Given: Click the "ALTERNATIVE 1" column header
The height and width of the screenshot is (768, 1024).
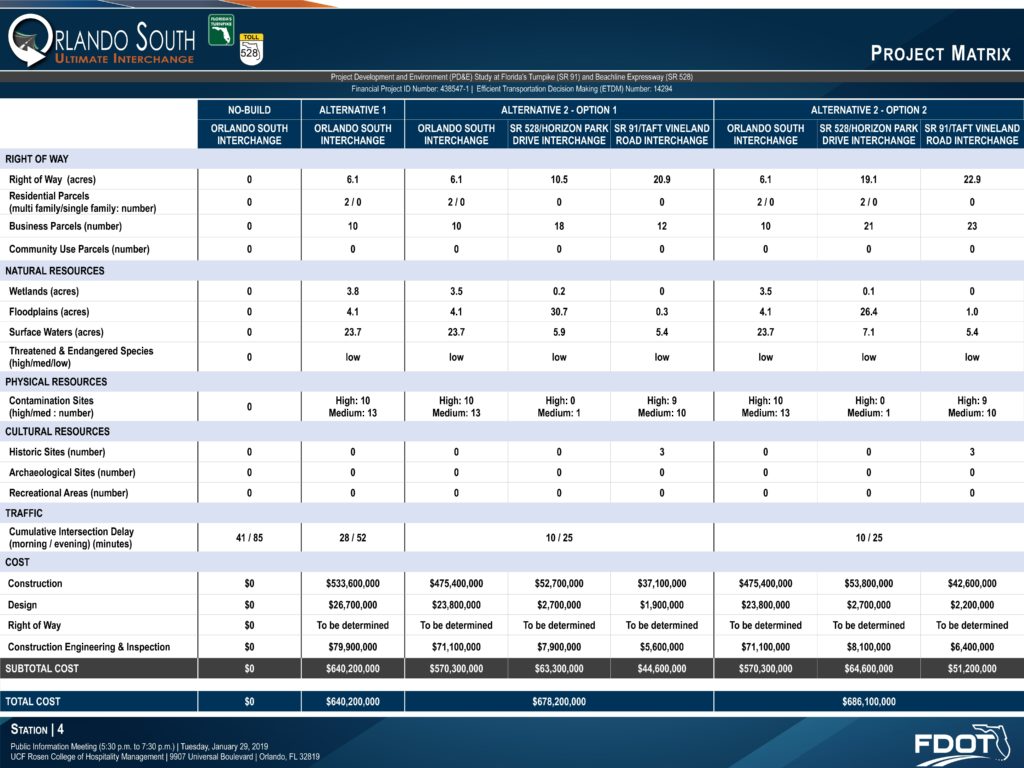Looking at the screenshot, I should tap(353, 110).
